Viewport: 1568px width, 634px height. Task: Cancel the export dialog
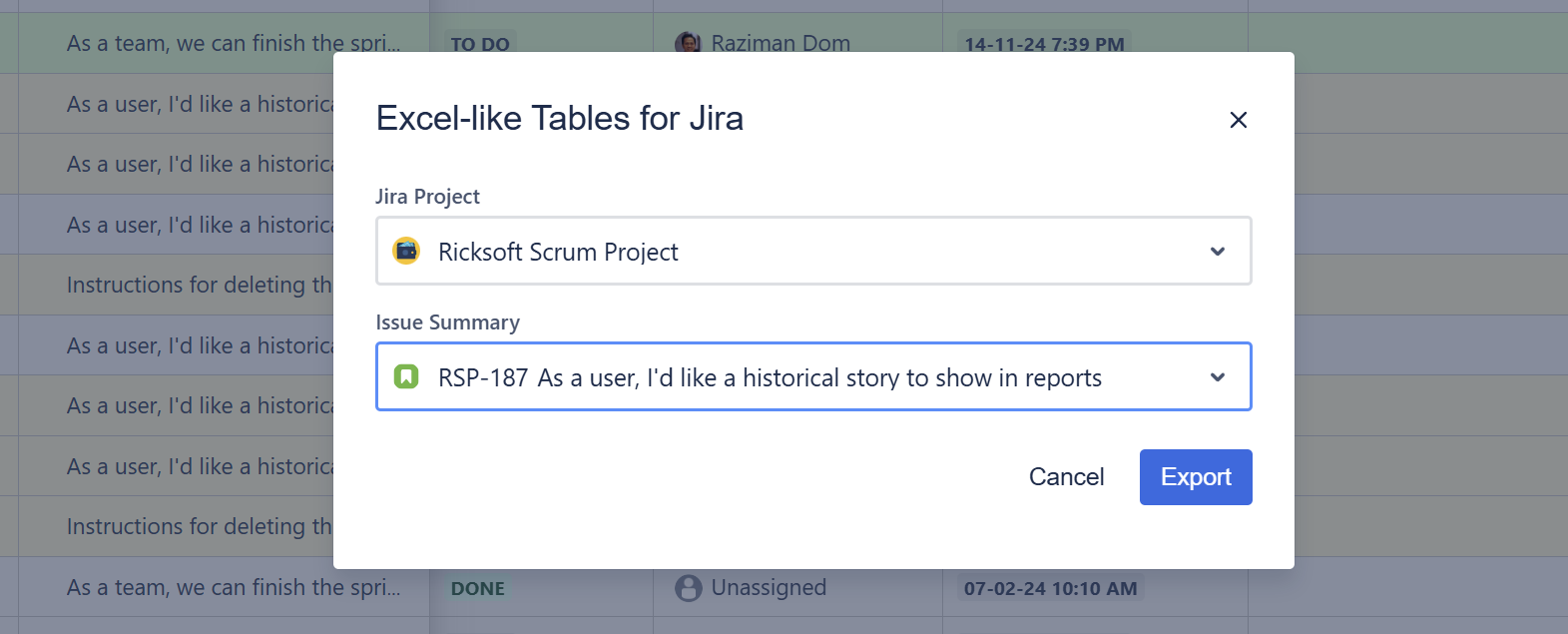[x=1066, y=477]
